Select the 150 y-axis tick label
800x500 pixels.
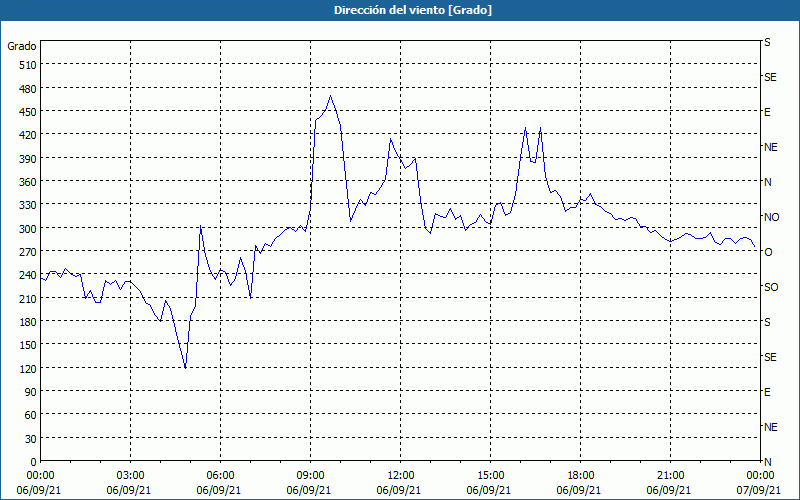pyautogui.click(x=28, y=345)
